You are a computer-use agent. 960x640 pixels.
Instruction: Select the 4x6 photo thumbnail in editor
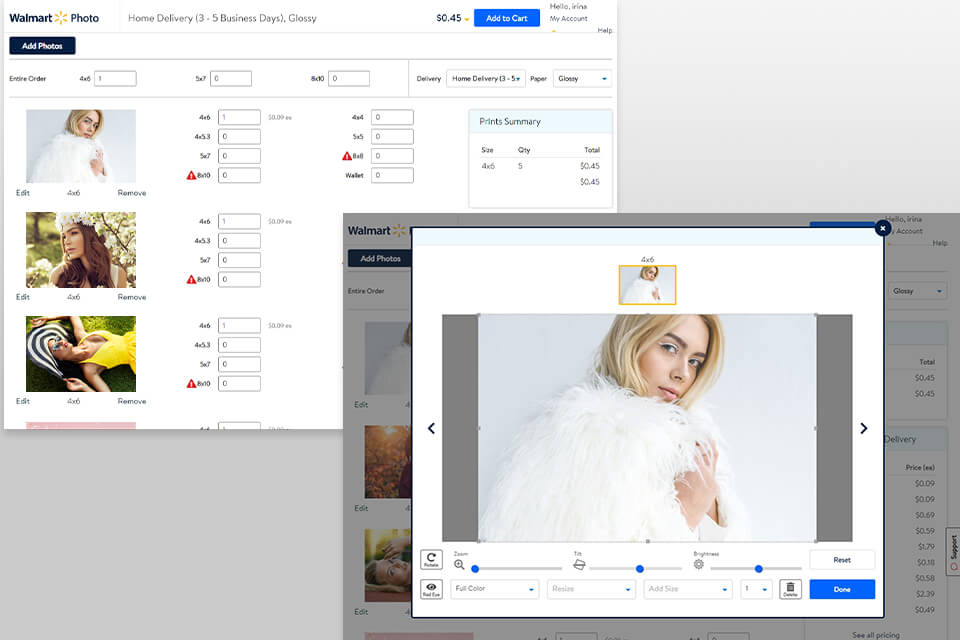[647, 285]
